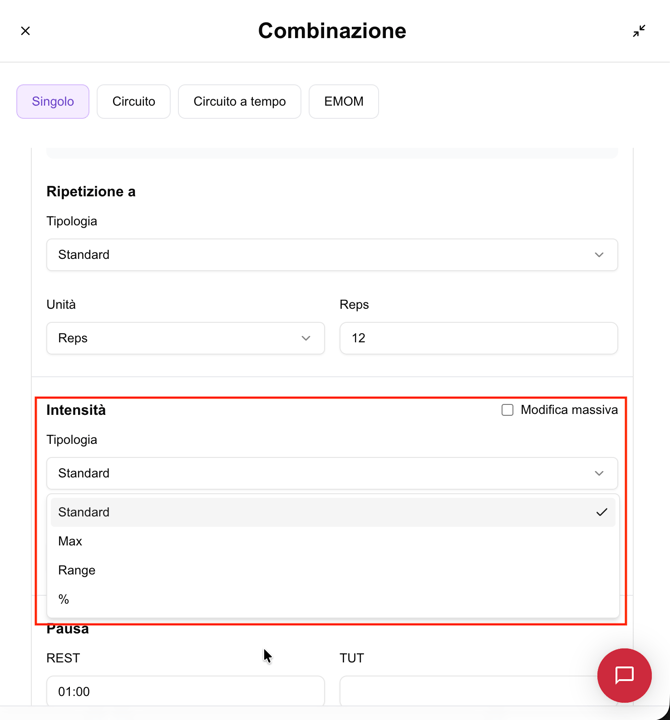
Task: Enable the Modifica massiva checkbox
Action: (507, 410)
